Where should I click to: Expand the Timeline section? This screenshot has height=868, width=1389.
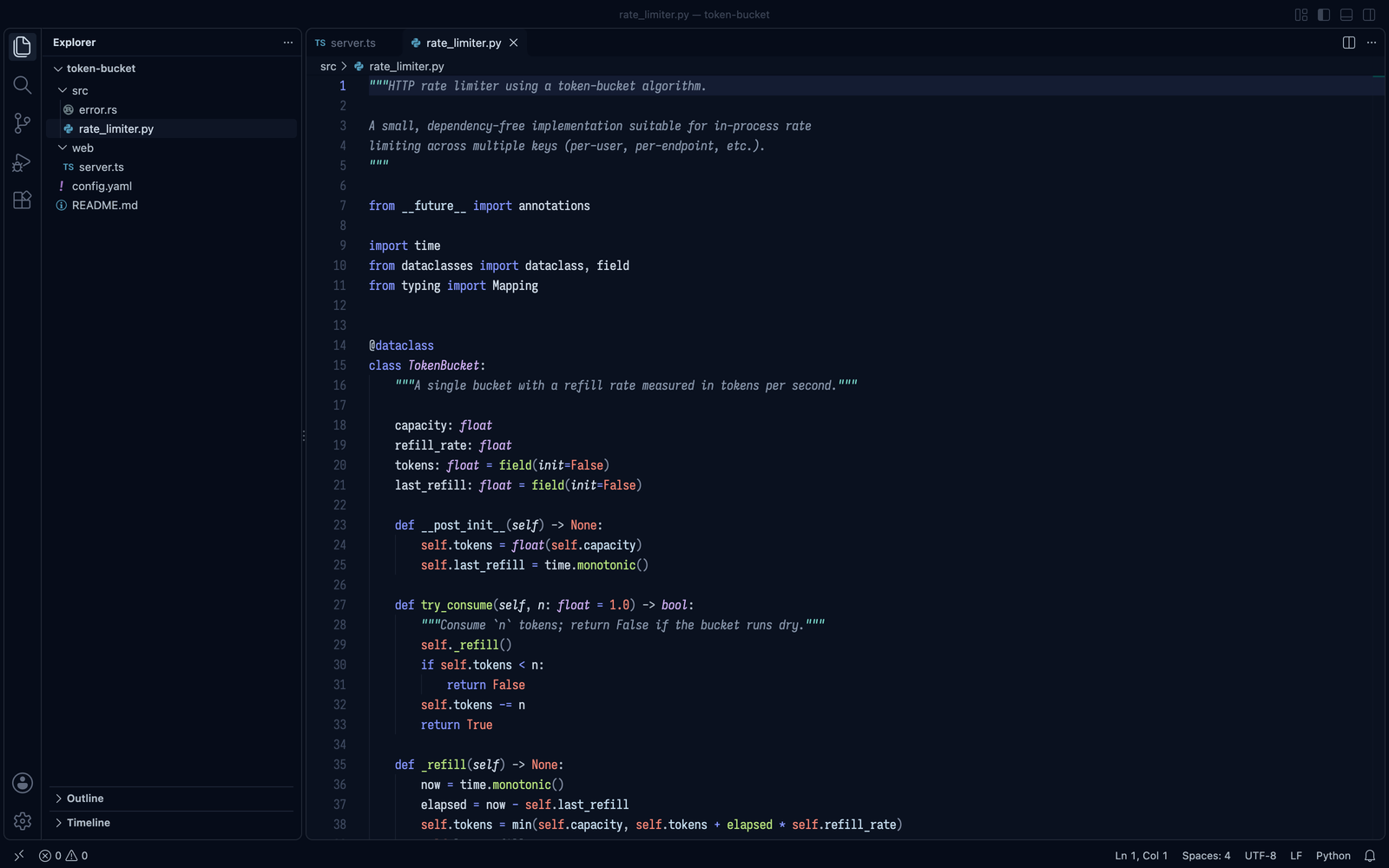click(x=172, y=823)
